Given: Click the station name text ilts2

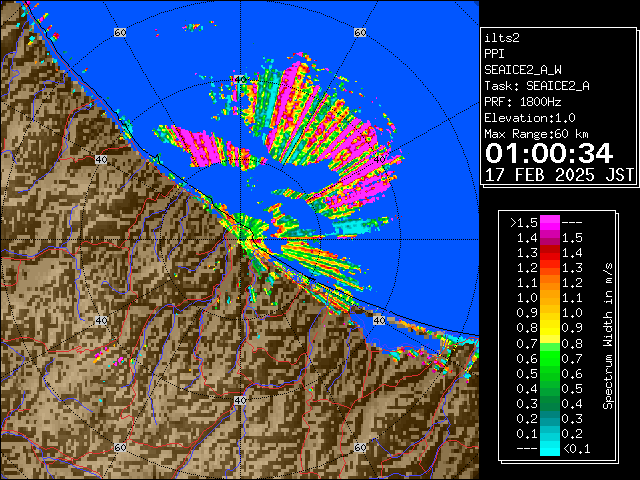Looking at the screenshot, I should (502, 38).
